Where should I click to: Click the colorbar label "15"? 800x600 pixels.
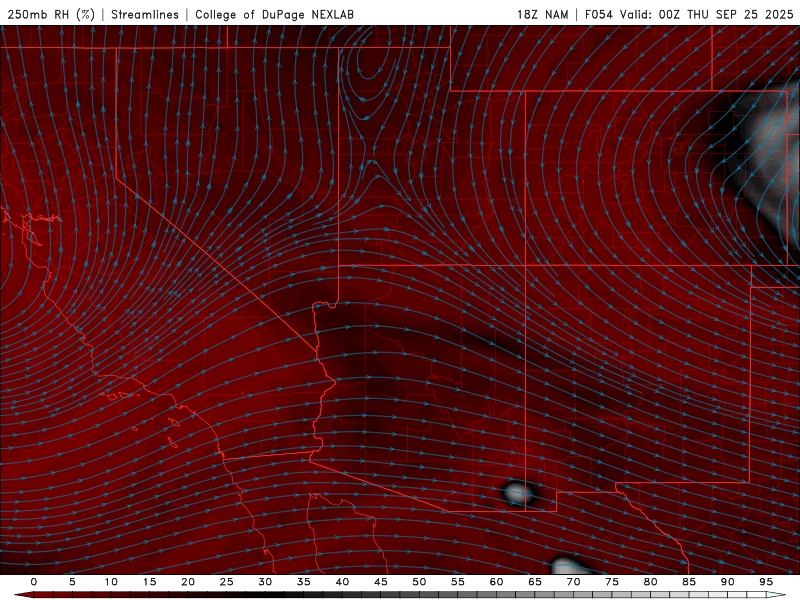(149, 582)
